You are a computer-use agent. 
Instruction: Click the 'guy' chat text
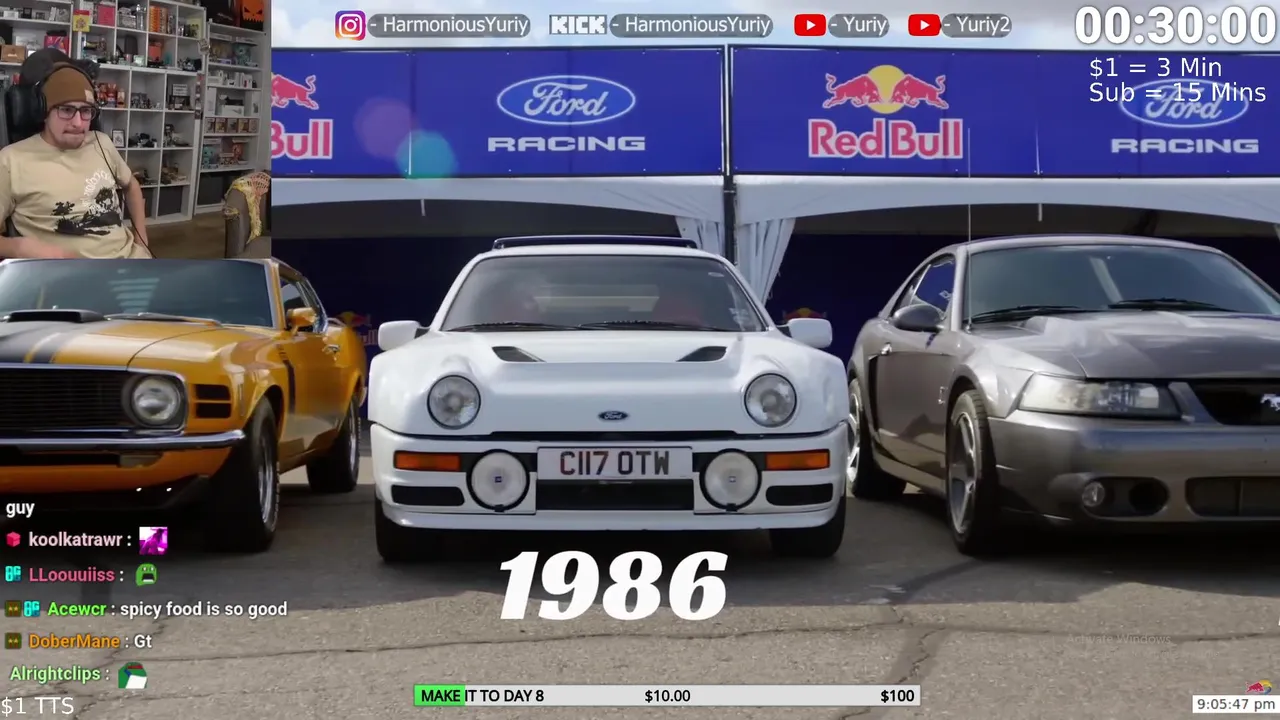click(20, 508)
